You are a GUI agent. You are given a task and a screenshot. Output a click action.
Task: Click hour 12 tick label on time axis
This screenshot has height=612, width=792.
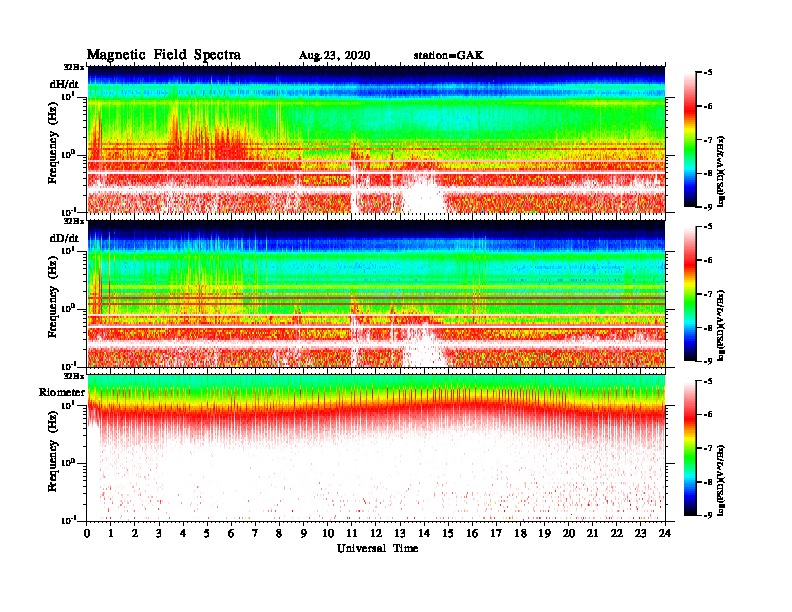pos(376,533)
